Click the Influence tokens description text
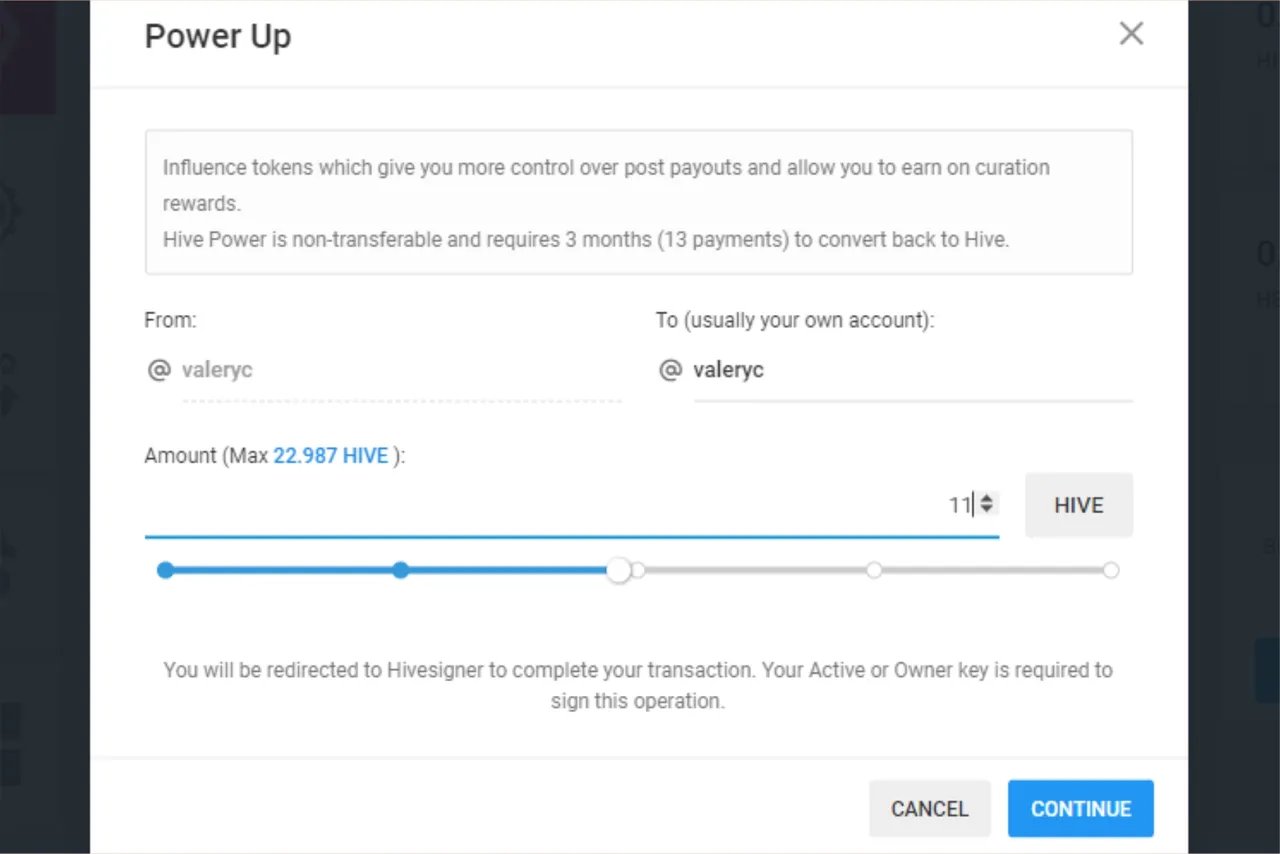 tap(607, 185)
